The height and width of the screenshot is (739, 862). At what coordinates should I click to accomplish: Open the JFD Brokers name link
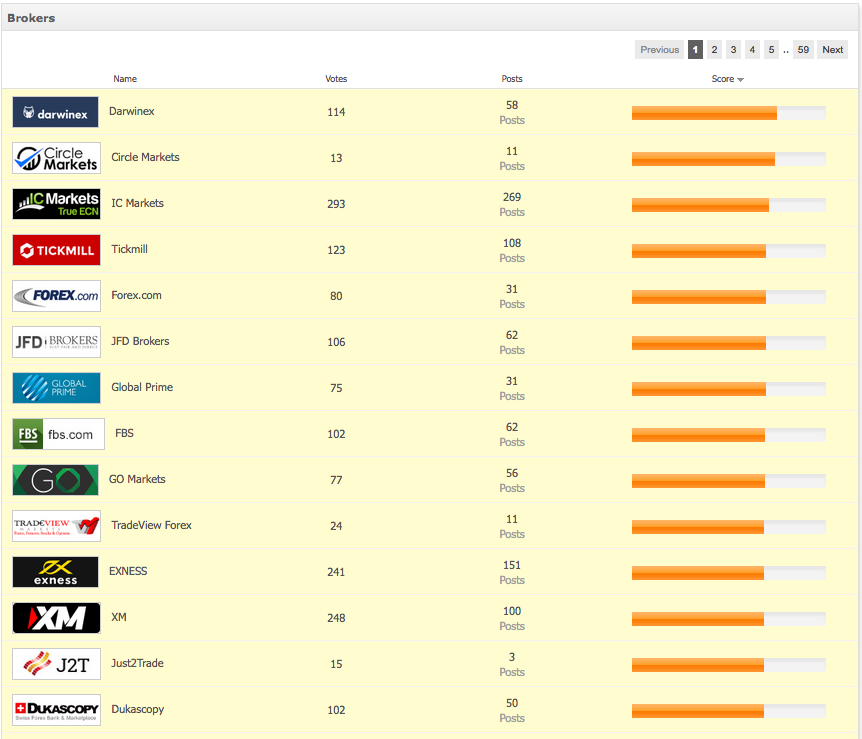click(x=140, y=341)
